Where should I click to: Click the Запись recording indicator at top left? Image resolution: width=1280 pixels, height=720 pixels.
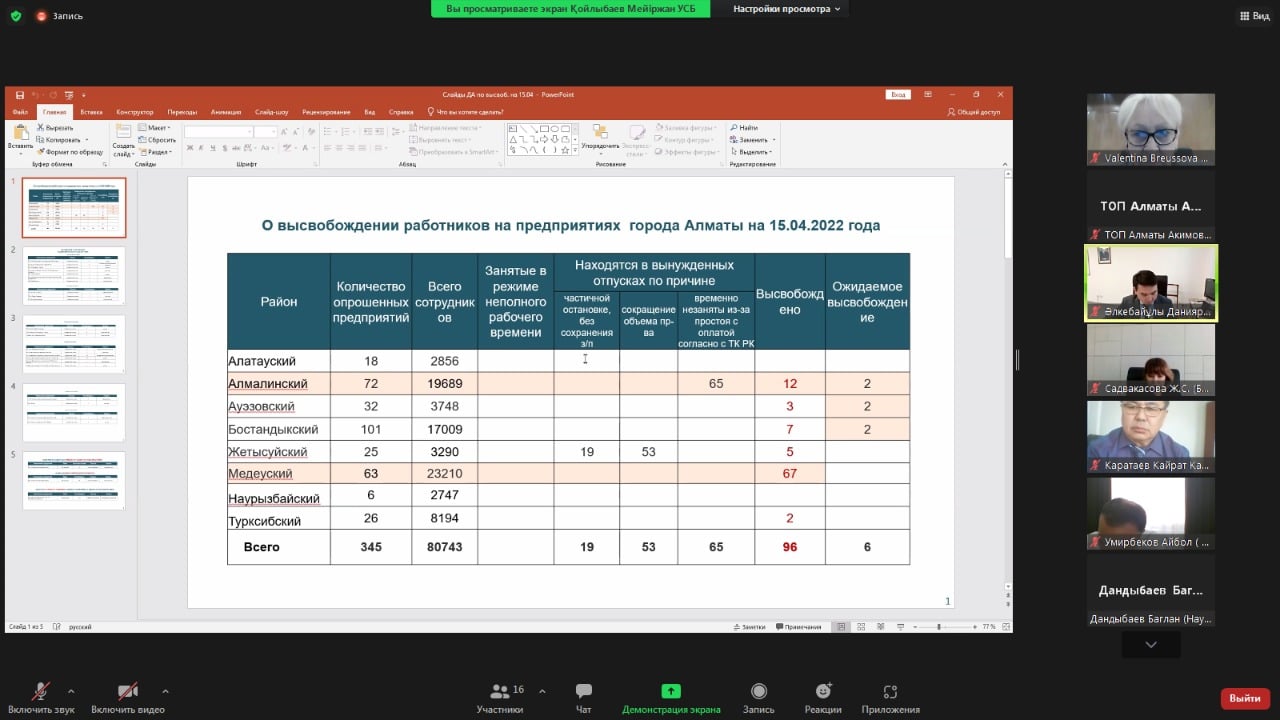(61, 16)
